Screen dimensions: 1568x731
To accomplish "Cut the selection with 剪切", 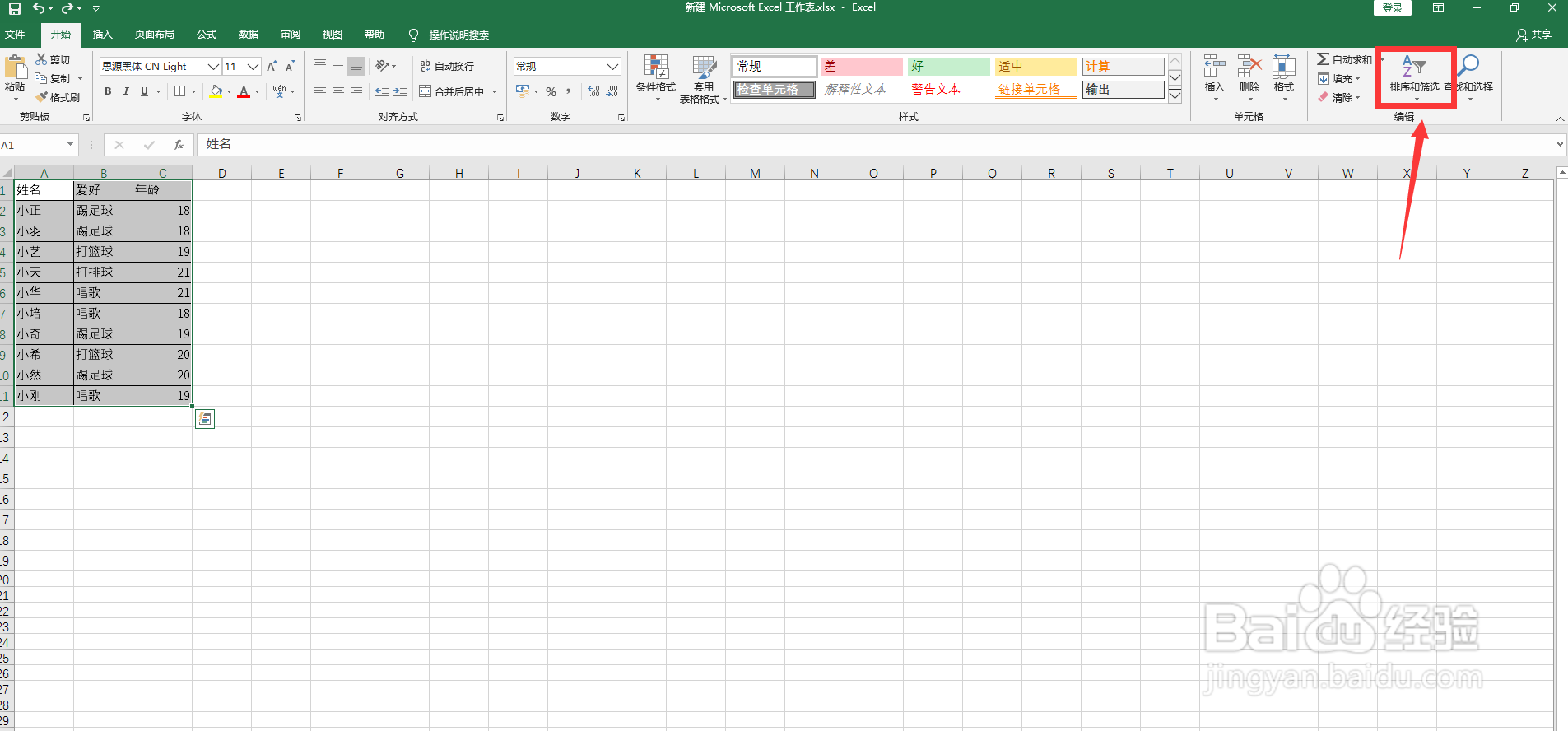I will pyautogui.click(x=53, y=59).
